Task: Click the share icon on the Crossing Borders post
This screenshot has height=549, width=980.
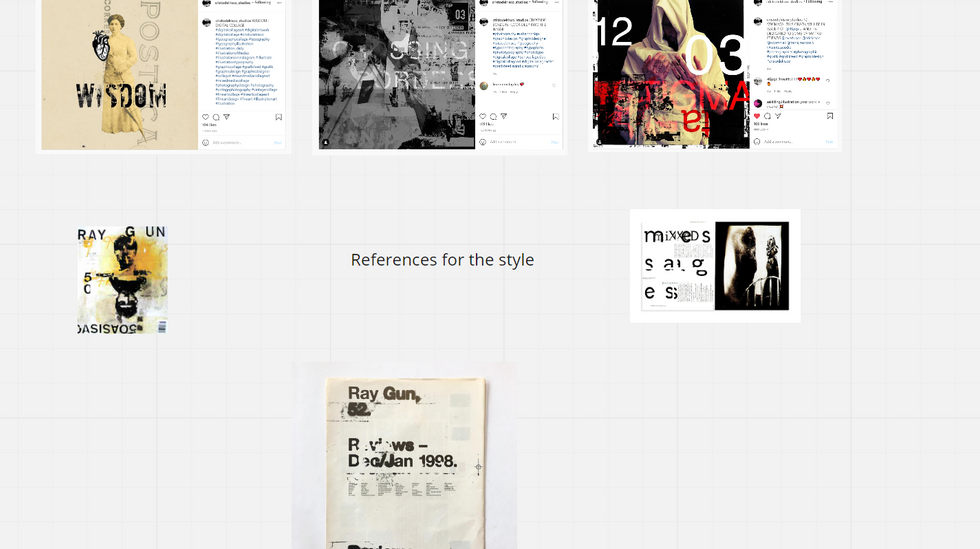Action: pyautogui.click(x=504, y=116)
